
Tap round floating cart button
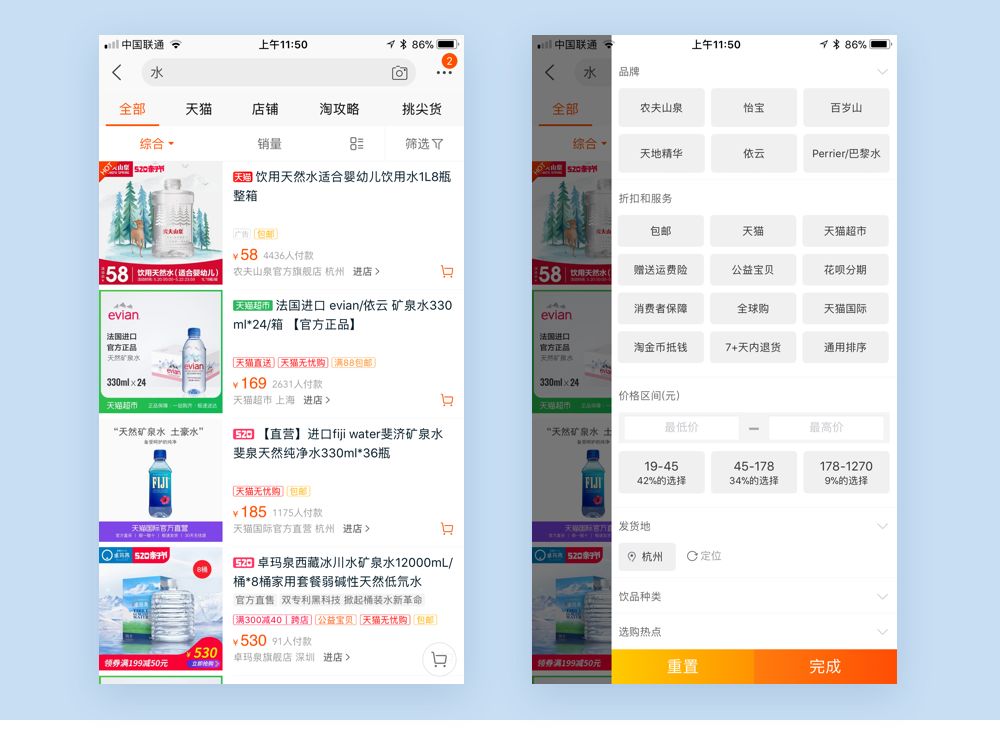point(439,659)
